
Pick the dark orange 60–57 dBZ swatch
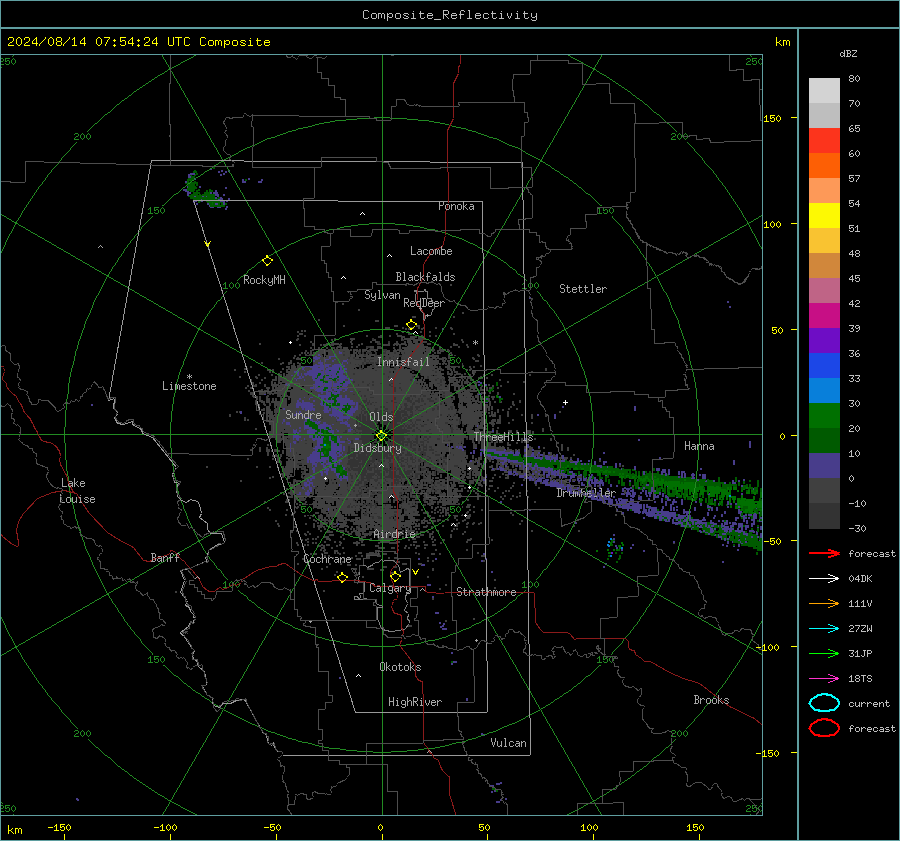point(824,165)
